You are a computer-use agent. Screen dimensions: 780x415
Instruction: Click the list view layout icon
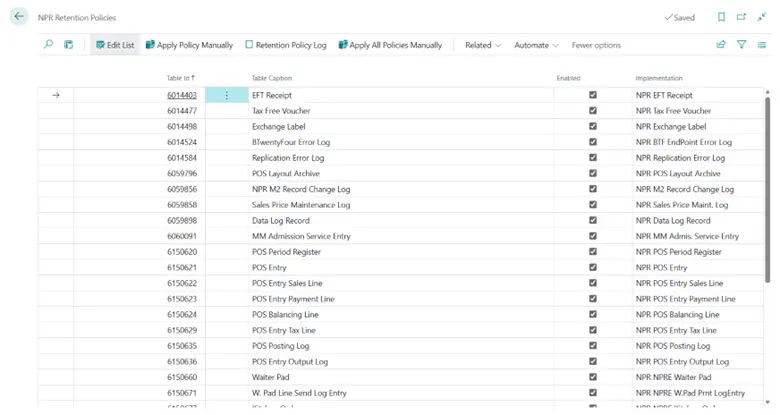tap(763, 45)
